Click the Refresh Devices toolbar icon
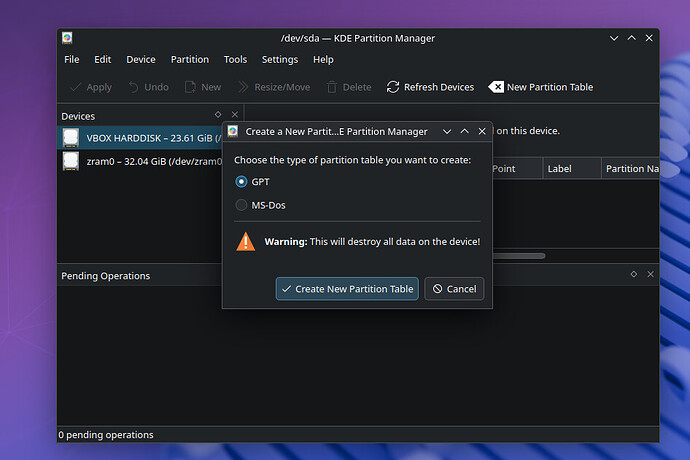The image size is (690, 460). pos(393,87)
